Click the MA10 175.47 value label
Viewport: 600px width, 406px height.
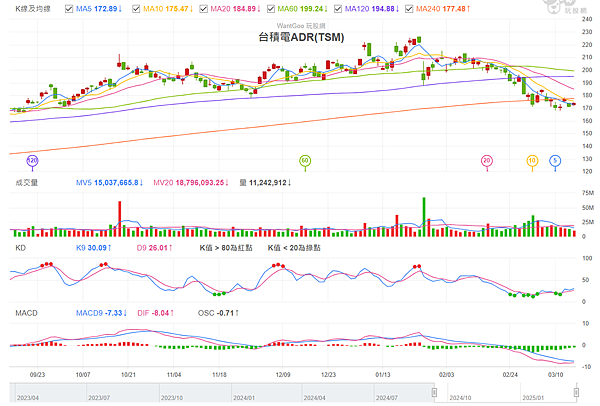pos(168,8)
